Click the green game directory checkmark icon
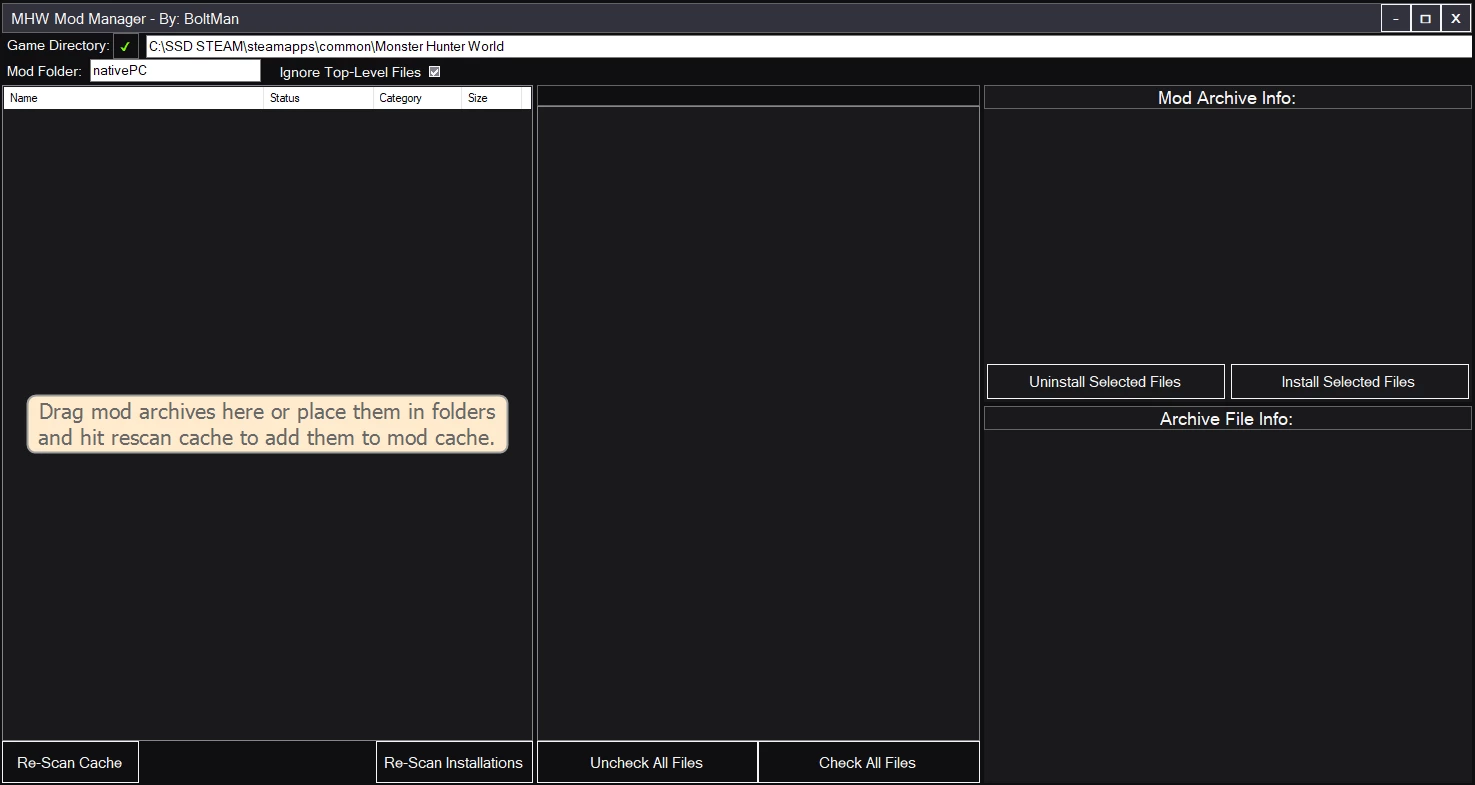Screen dimensions: 1475x785 125,47
